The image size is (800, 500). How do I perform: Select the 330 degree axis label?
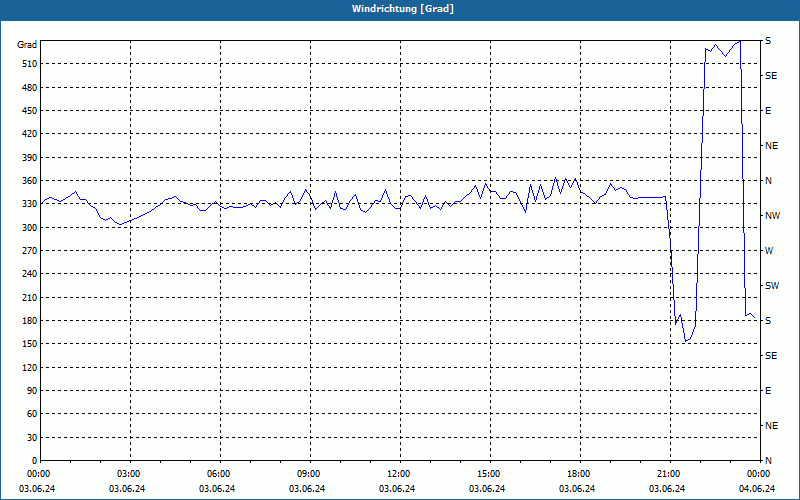29,204
